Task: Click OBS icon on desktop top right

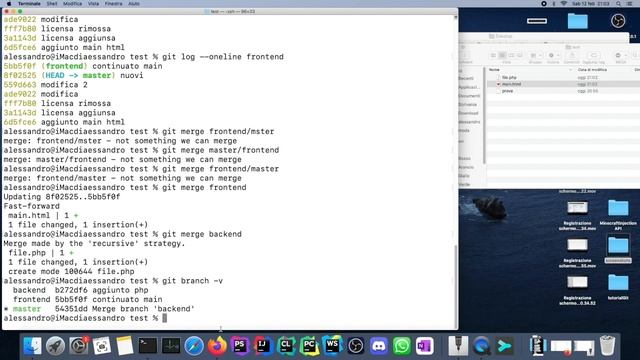Action: pos(618,21)
